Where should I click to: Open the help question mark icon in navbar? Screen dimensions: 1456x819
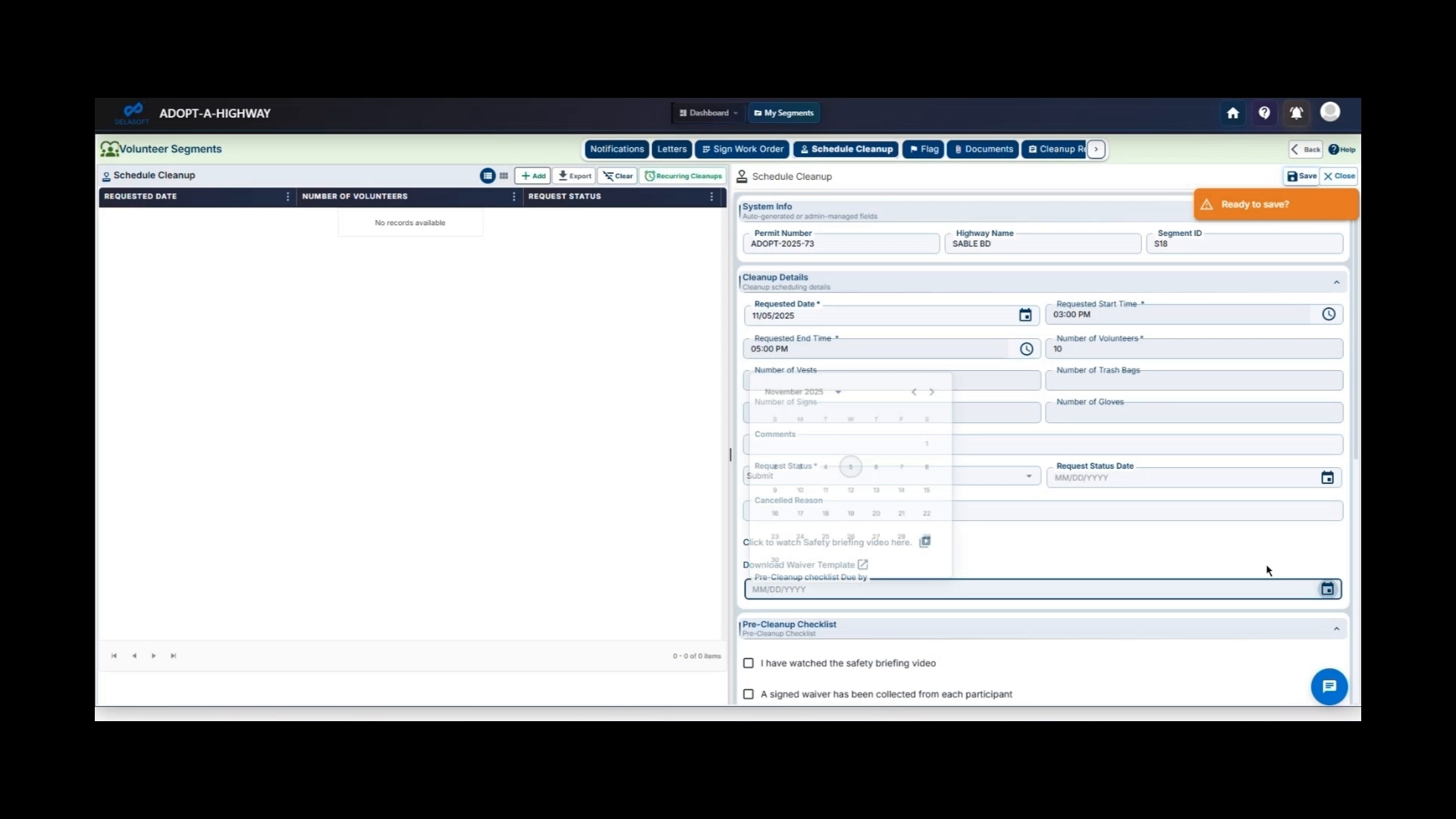click(x=1264, y=112)
